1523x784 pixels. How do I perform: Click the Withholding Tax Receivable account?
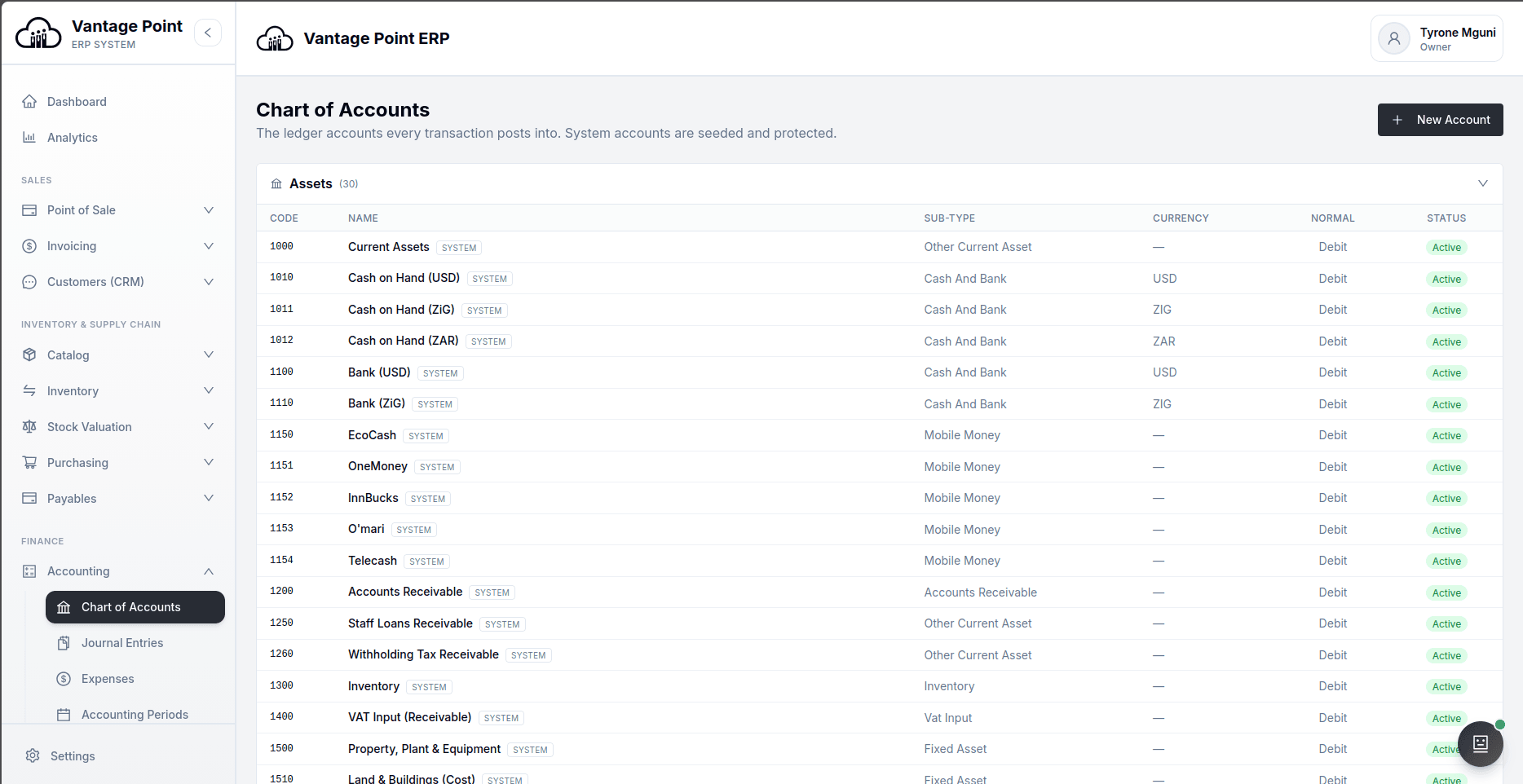[x=423, y=654]
